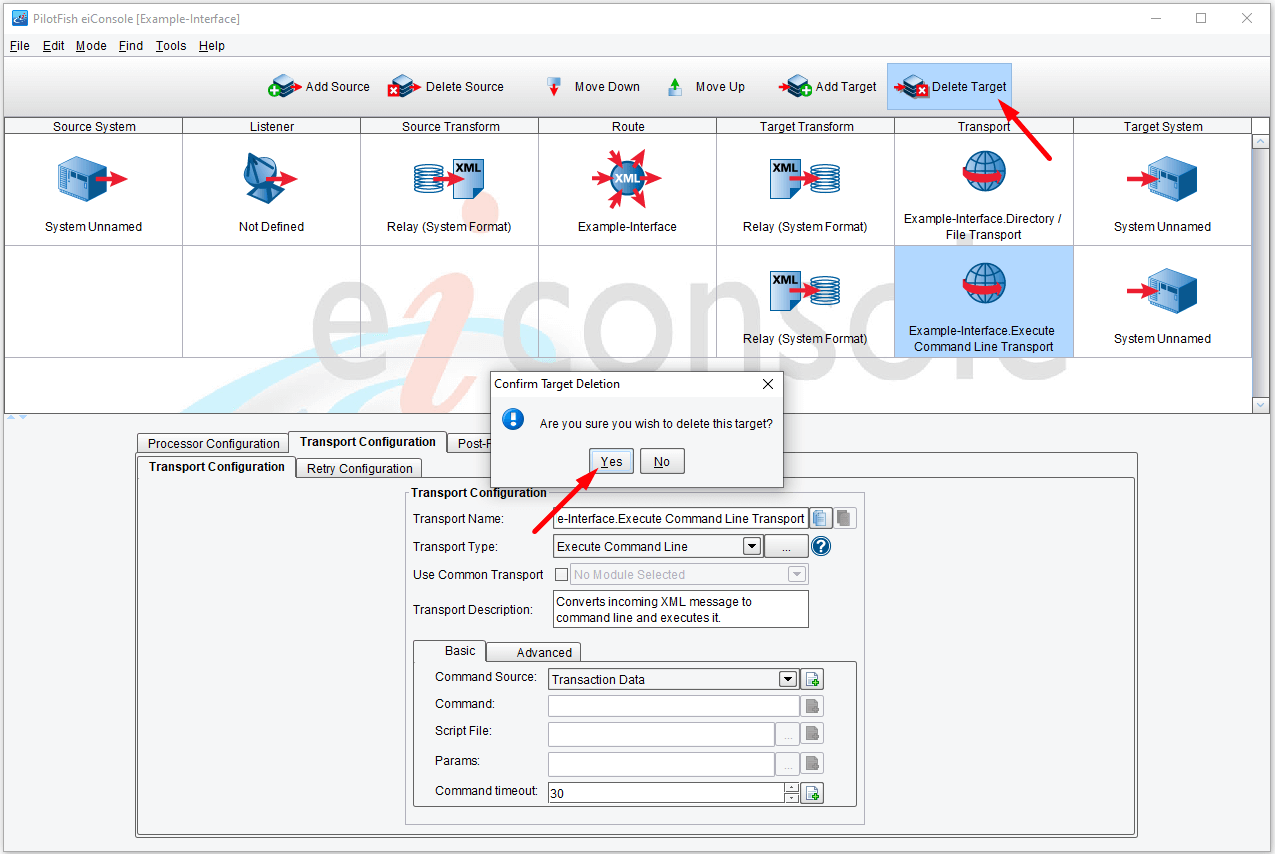Image resolution: width=1275 pixels, height=854 pixels.
Task: Click the Move Up toolbar button
Action: (706, 87)
